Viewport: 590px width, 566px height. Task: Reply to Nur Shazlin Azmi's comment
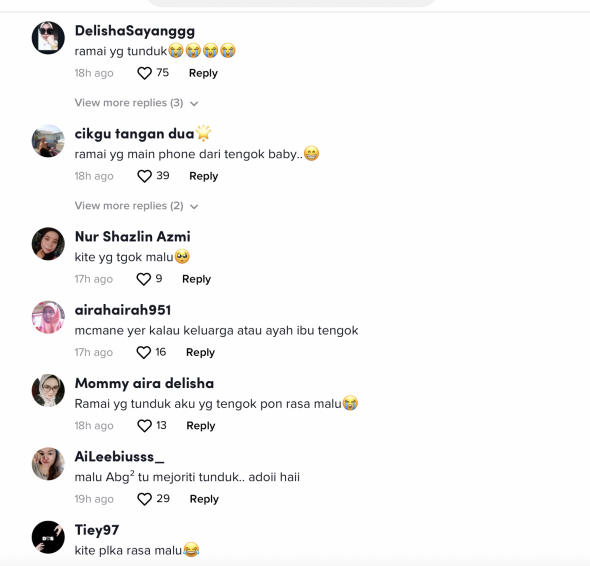pyautogui.click(x=196, y=279)
